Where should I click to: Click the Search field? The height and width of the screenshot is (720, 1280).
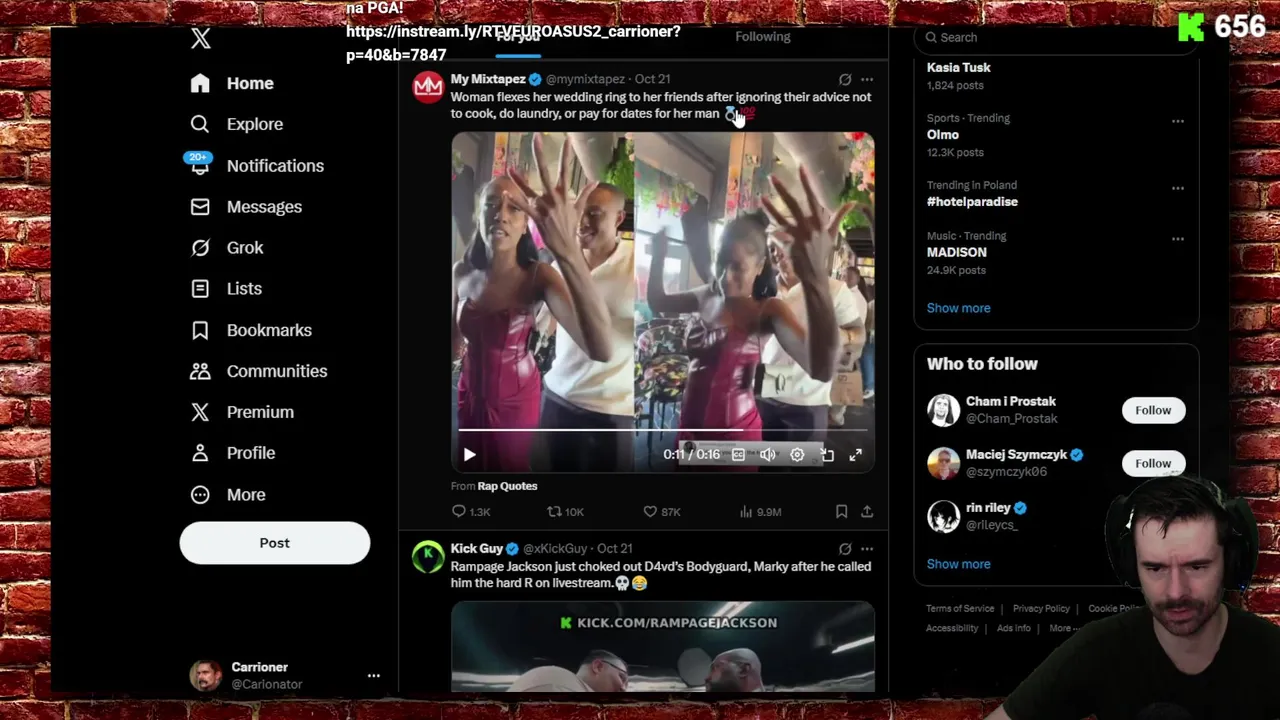coord(1055,37)
